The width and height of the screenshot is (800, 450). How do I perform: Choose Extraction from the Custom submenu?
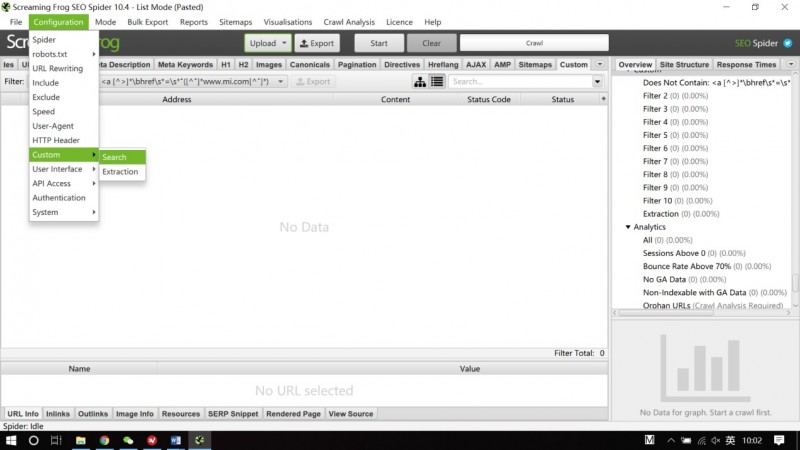click(x=120, y=172)
